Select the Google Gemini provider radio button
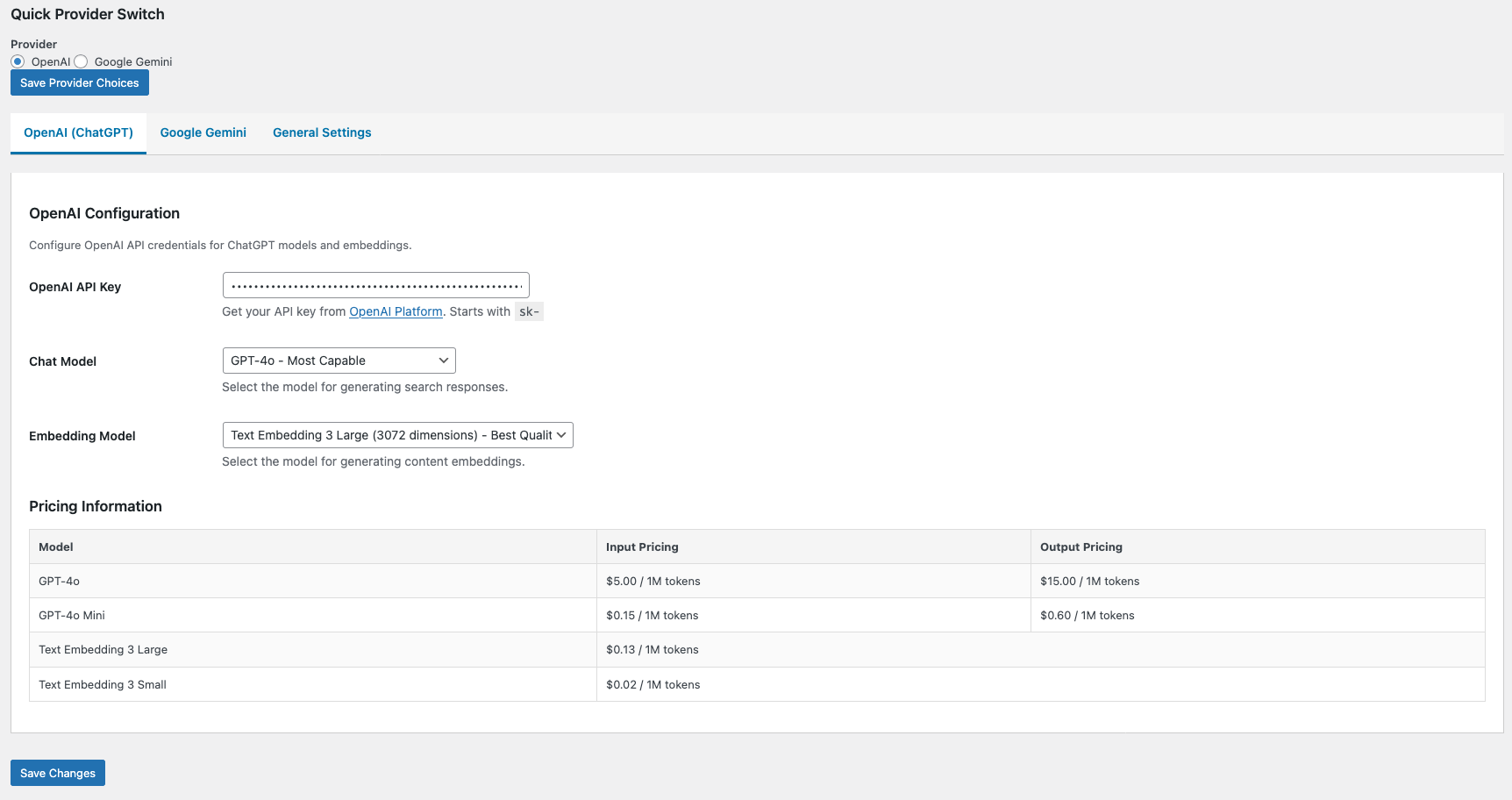 tap(81, 61)
